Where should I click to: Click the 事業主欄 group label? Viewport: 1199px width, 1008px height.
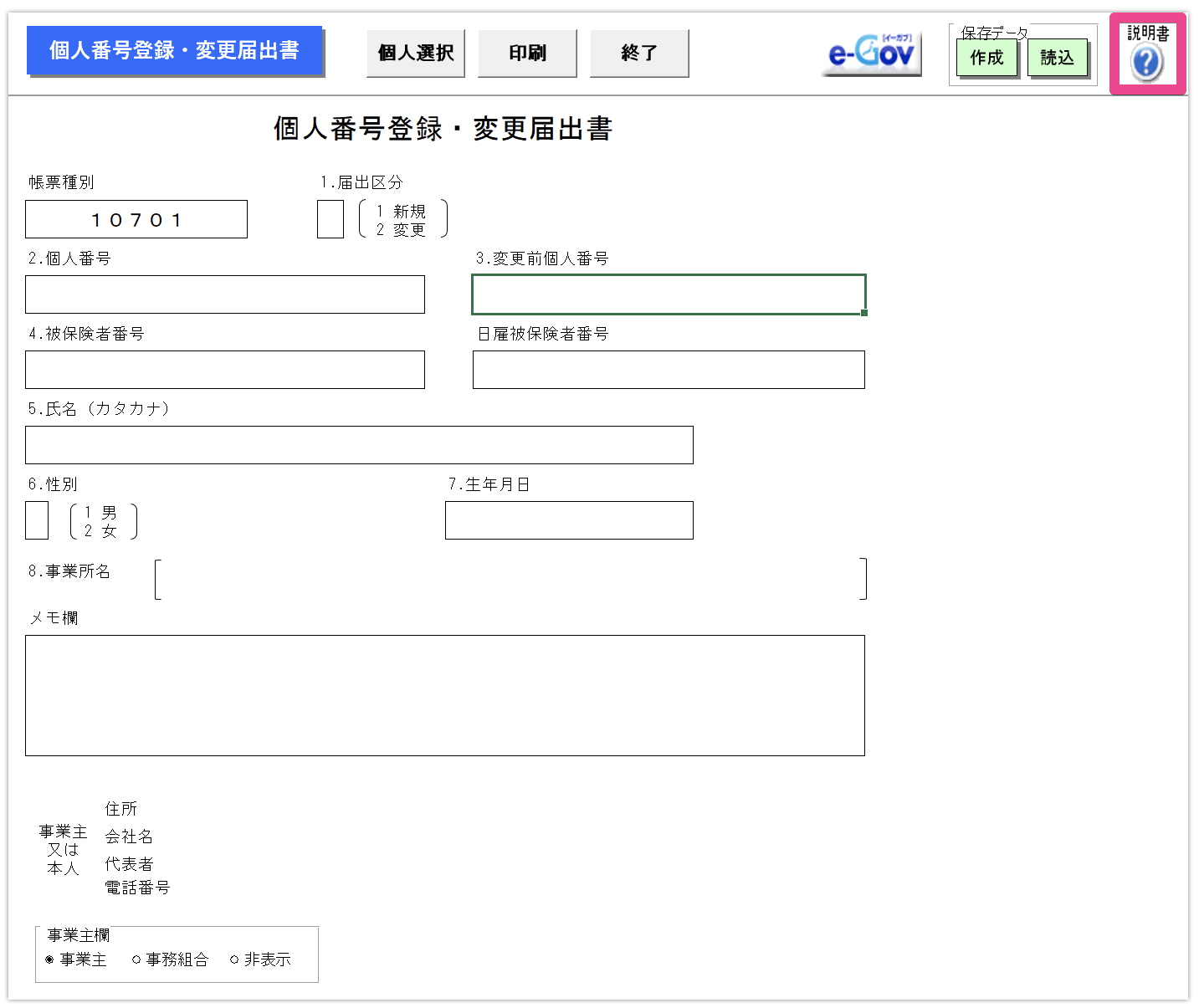(x=79, y=935)
